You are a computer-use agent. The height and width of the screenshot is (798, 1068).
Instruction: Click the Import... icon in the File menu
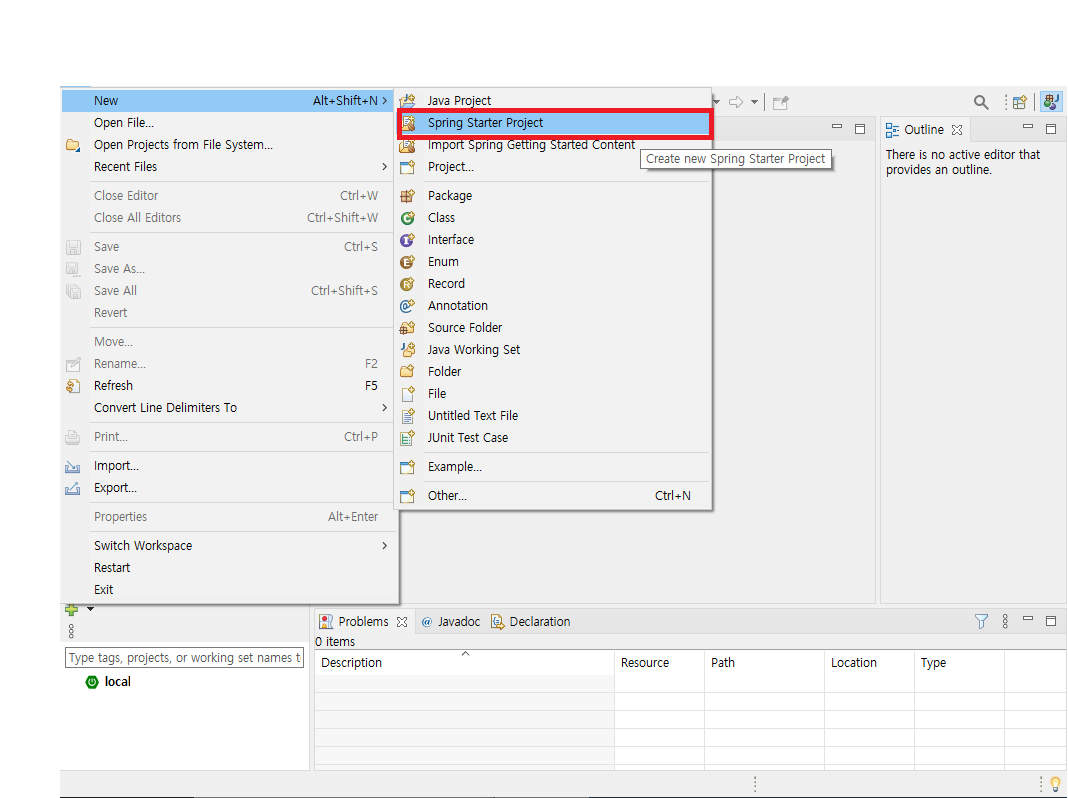coord(73,466)
